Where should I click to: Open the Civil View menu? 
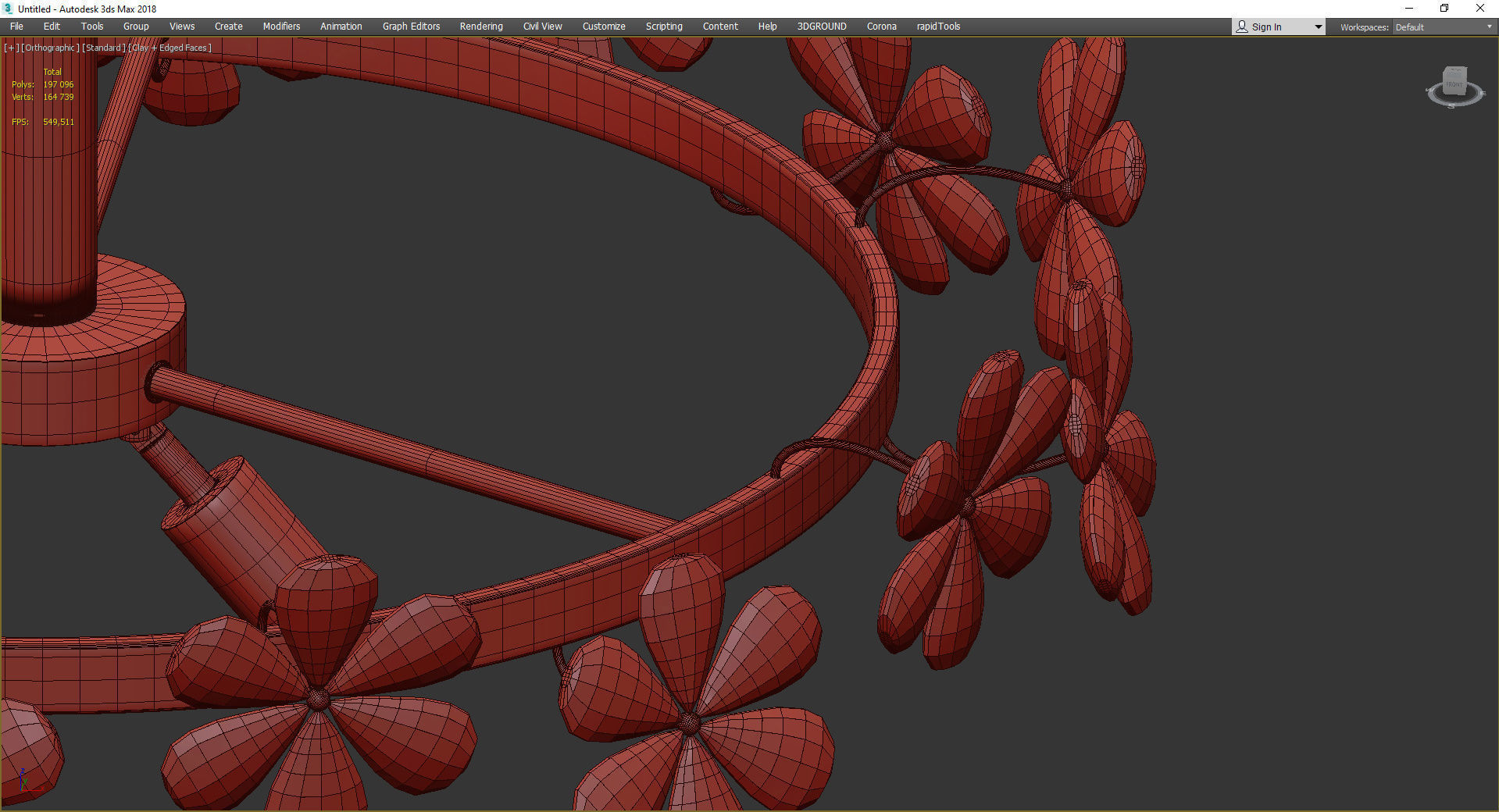point(542,27)
